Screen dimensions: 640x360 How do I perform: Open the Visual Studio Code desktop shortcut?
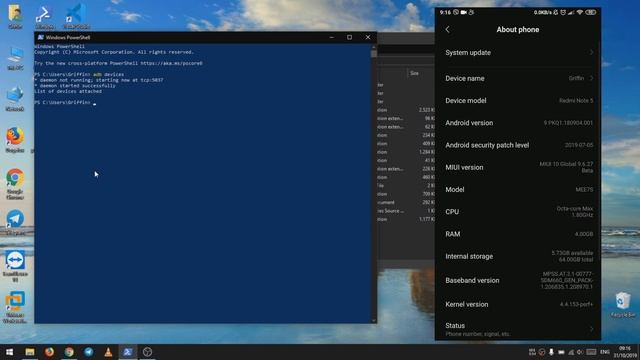pos(76,16)
